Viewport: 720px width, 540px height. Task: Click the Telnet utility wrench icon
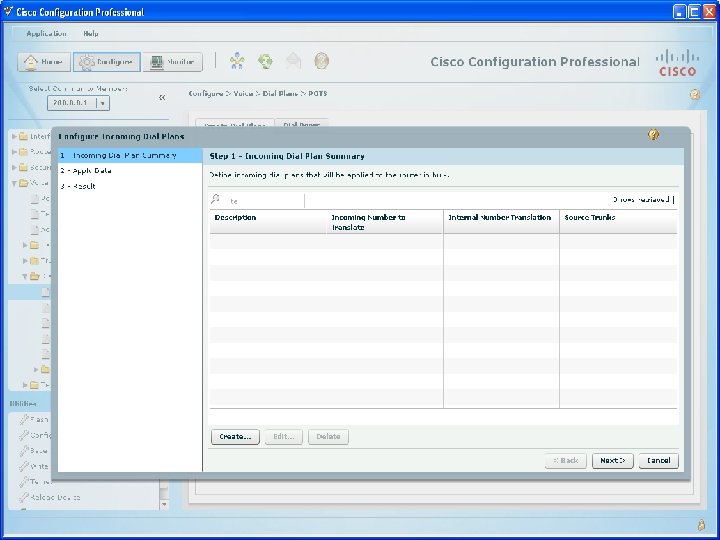(x=24, y=482)
